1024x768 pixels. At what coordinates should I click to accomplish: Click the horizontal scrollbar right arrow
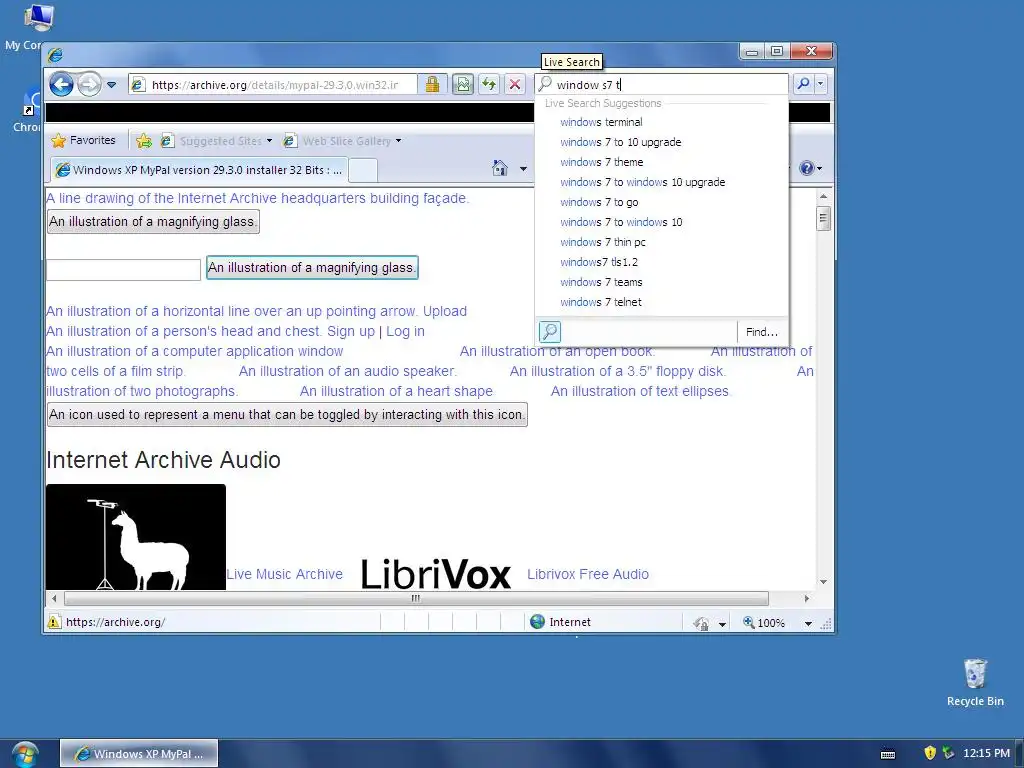(x=807, y=598)
